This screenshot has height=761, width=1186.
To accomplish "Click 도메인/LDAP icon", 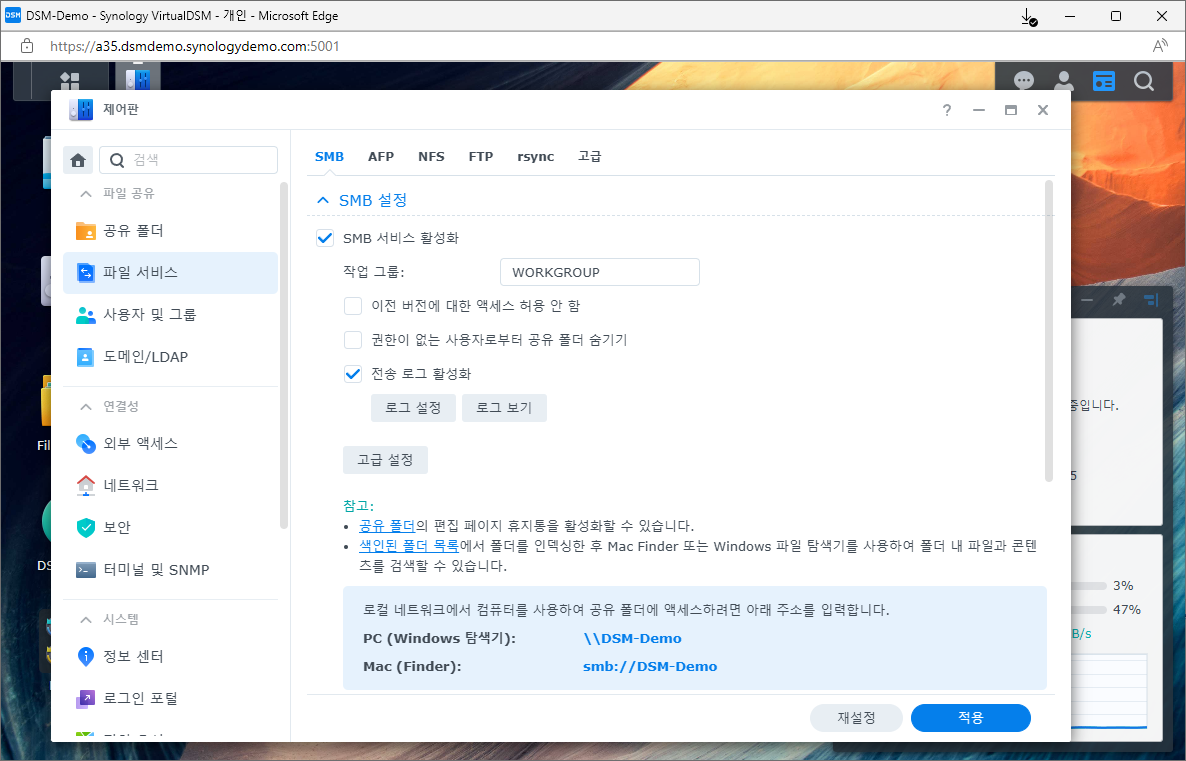I will (85, 357).
